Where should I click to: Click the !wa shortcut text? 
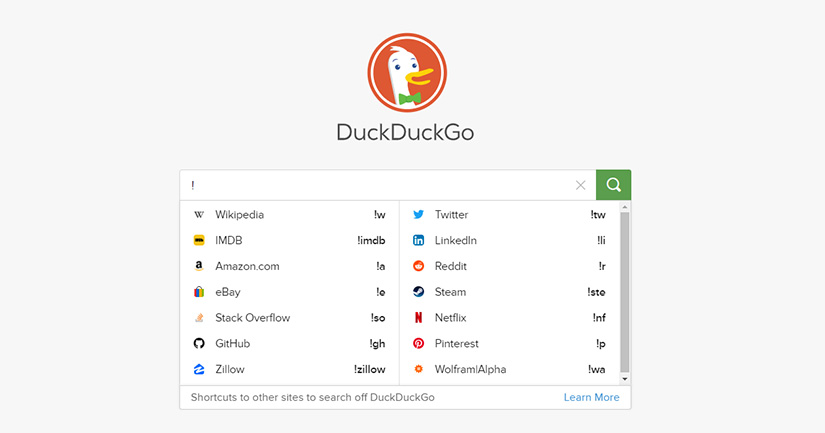coord(597,369)
